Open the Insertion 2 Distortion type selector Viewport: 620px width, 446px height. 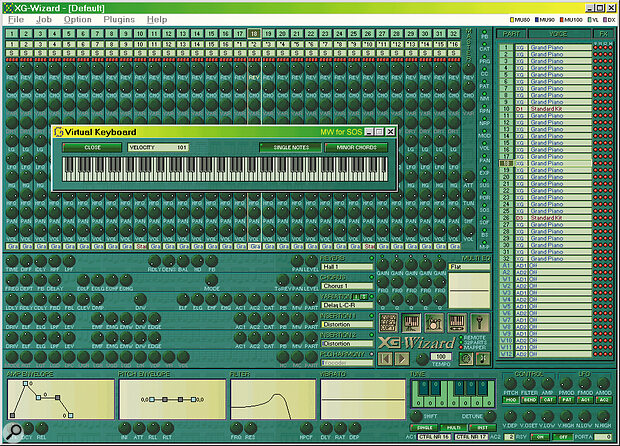pyautogui.click(x=347, y=344)
